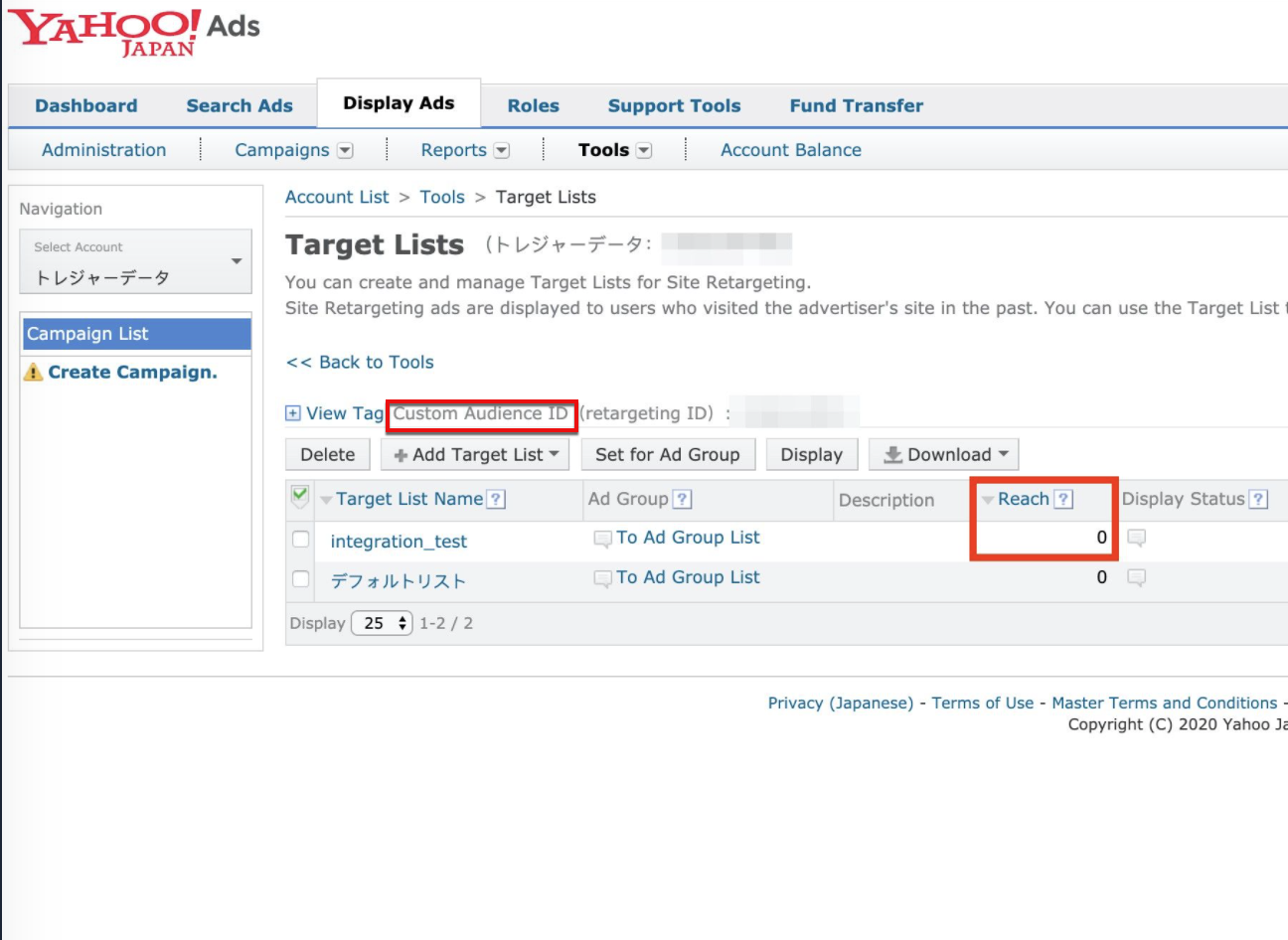Click help icon next to Target List Name
Screen dimensions: 1288x940
click(496, 500)
